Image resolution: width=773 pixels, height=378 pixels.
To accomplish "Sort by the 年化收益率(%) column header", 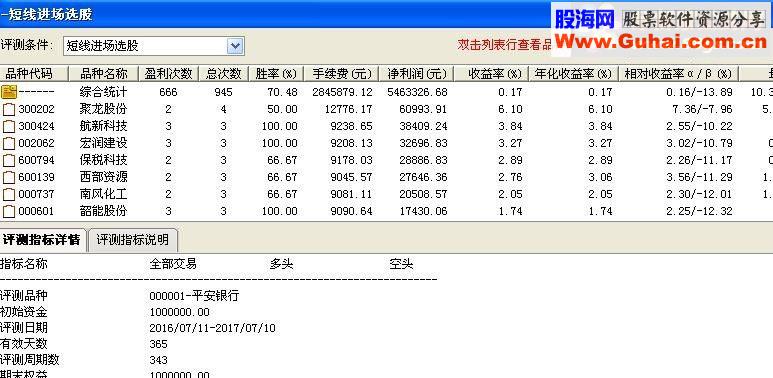I will point(574,74).
